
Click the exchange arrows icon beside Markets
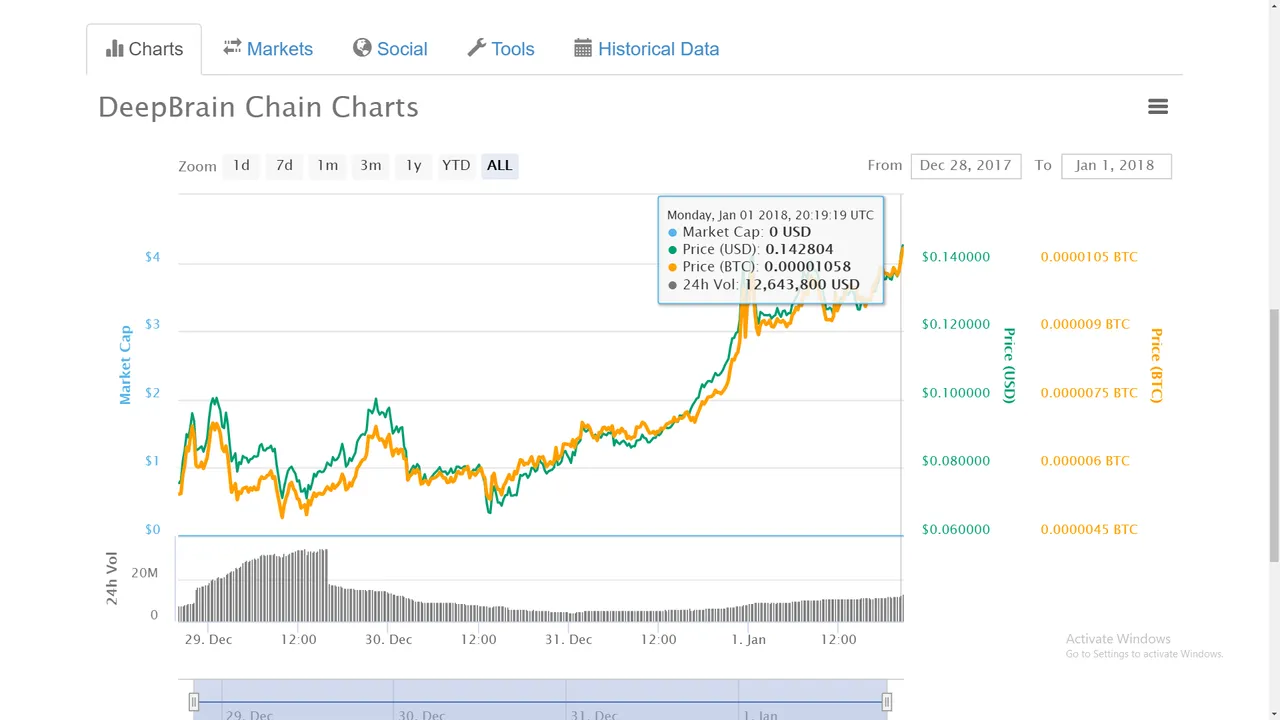point(232,47)
